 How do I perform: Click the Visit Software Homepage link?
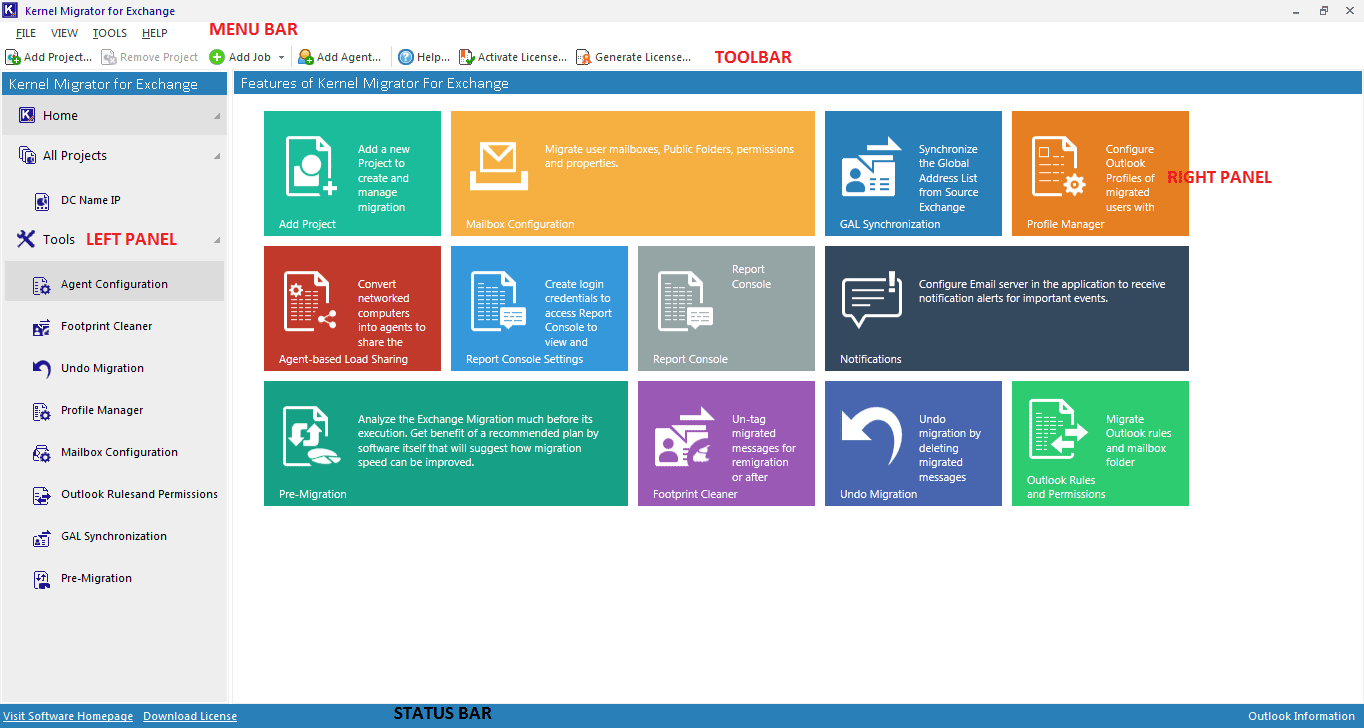[x=68, y=716]
